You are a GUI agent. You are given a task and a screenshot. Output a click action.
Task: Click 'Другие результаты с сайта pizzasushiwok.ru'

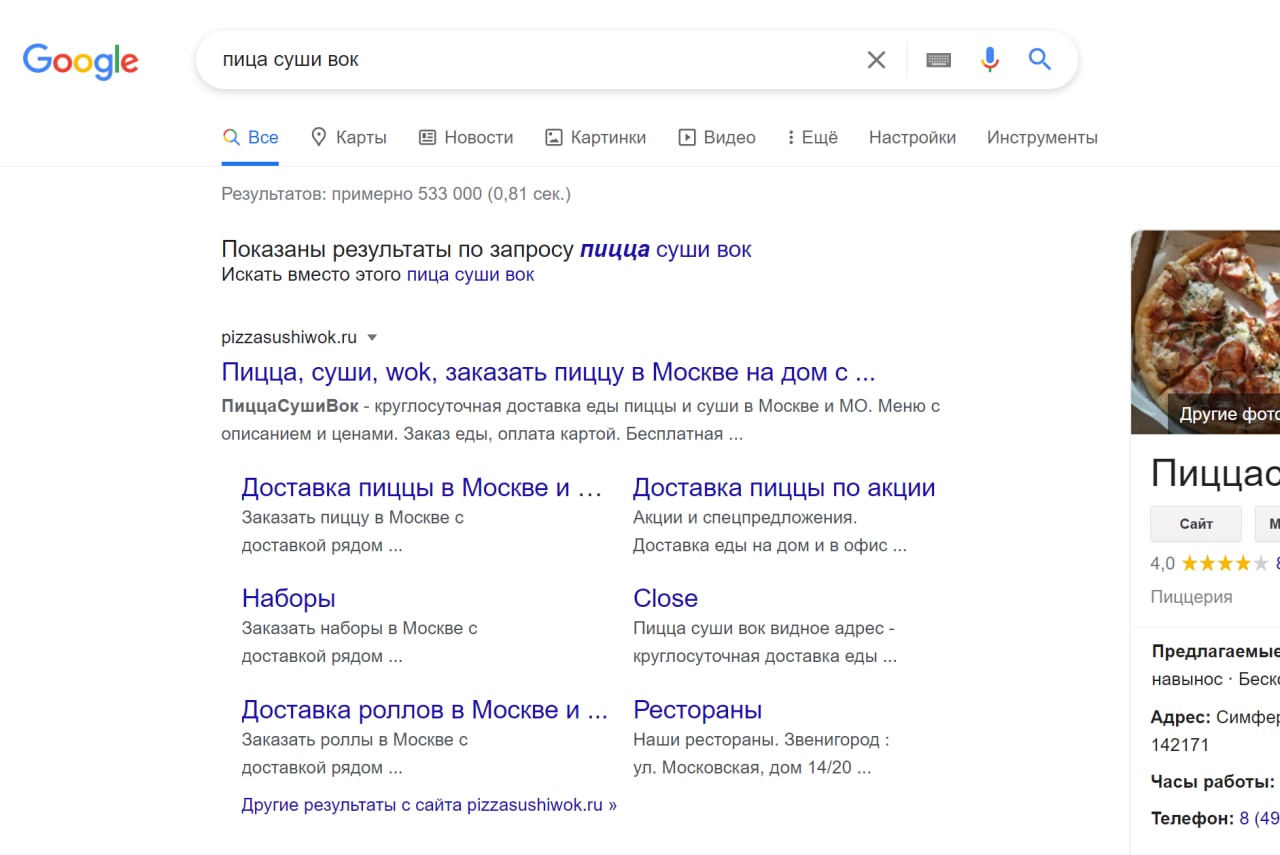[x=429, y=804]
